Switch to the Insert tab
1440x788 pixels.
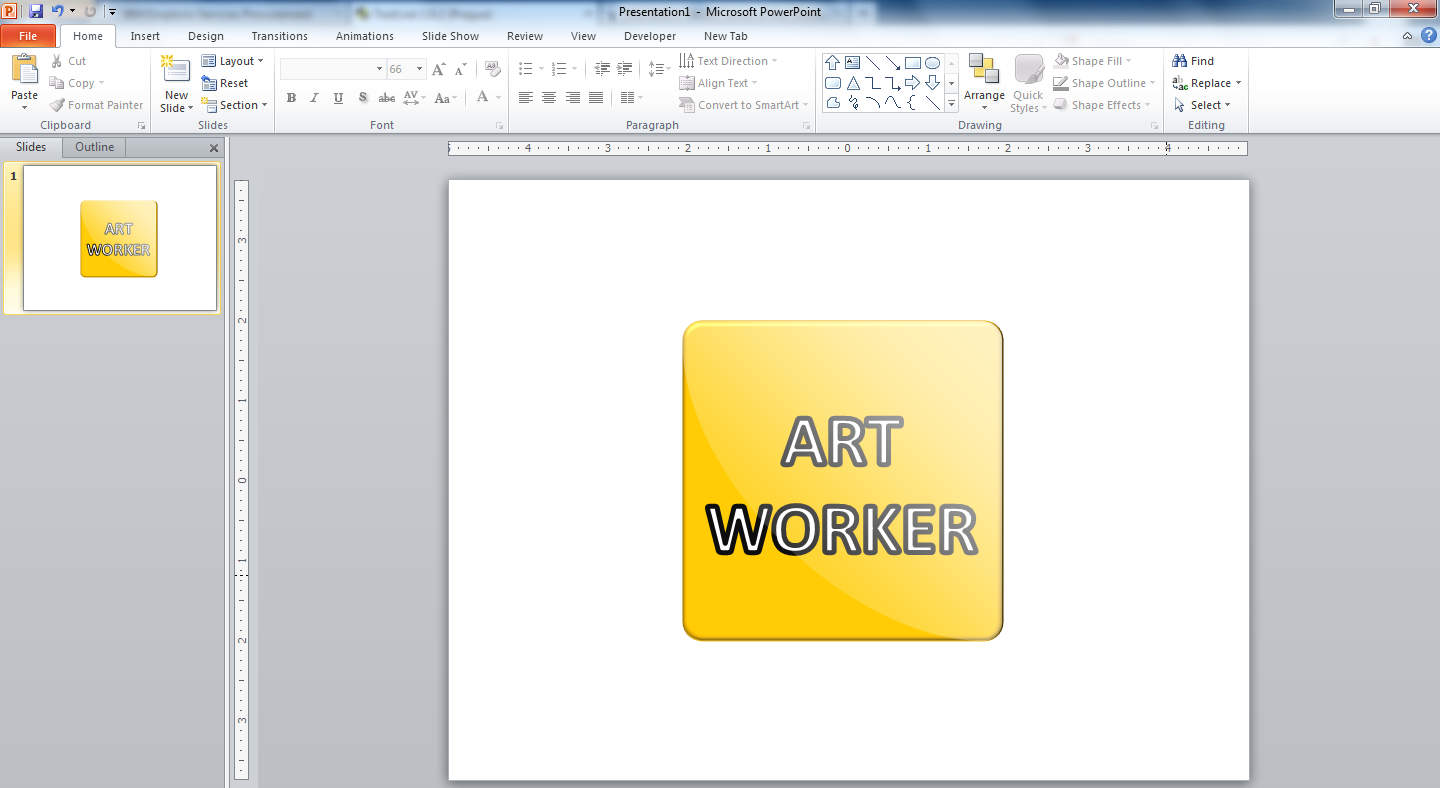pyautogui.click(x=145, y=36)
